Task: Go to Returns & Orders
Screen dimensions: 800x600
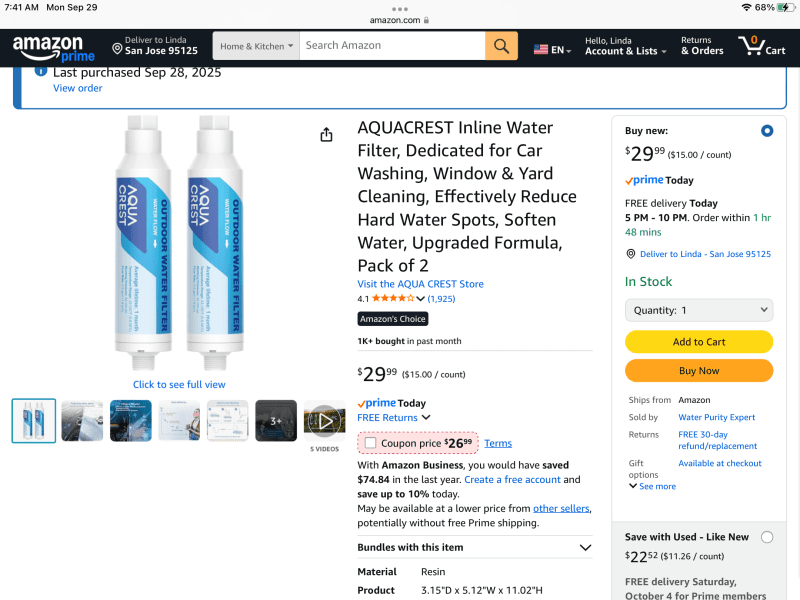Action: tap(702, 46)
